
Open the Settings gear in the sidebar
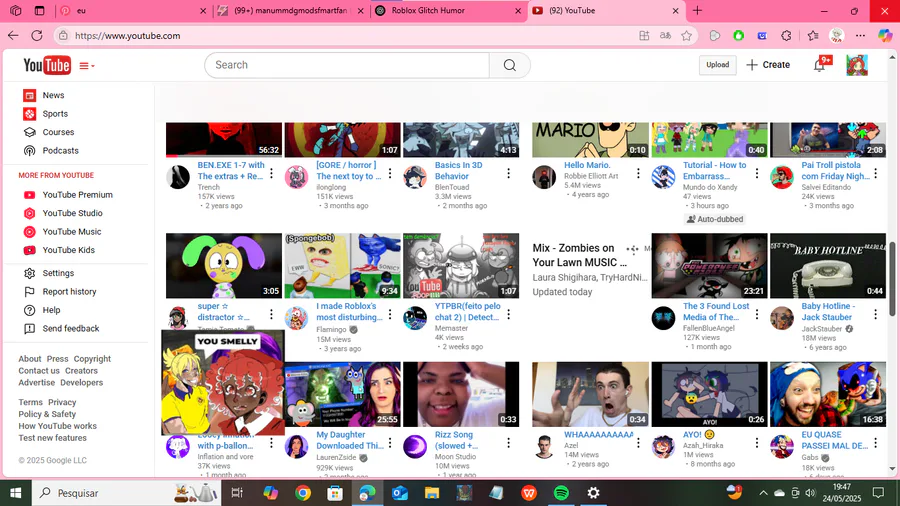29,273
